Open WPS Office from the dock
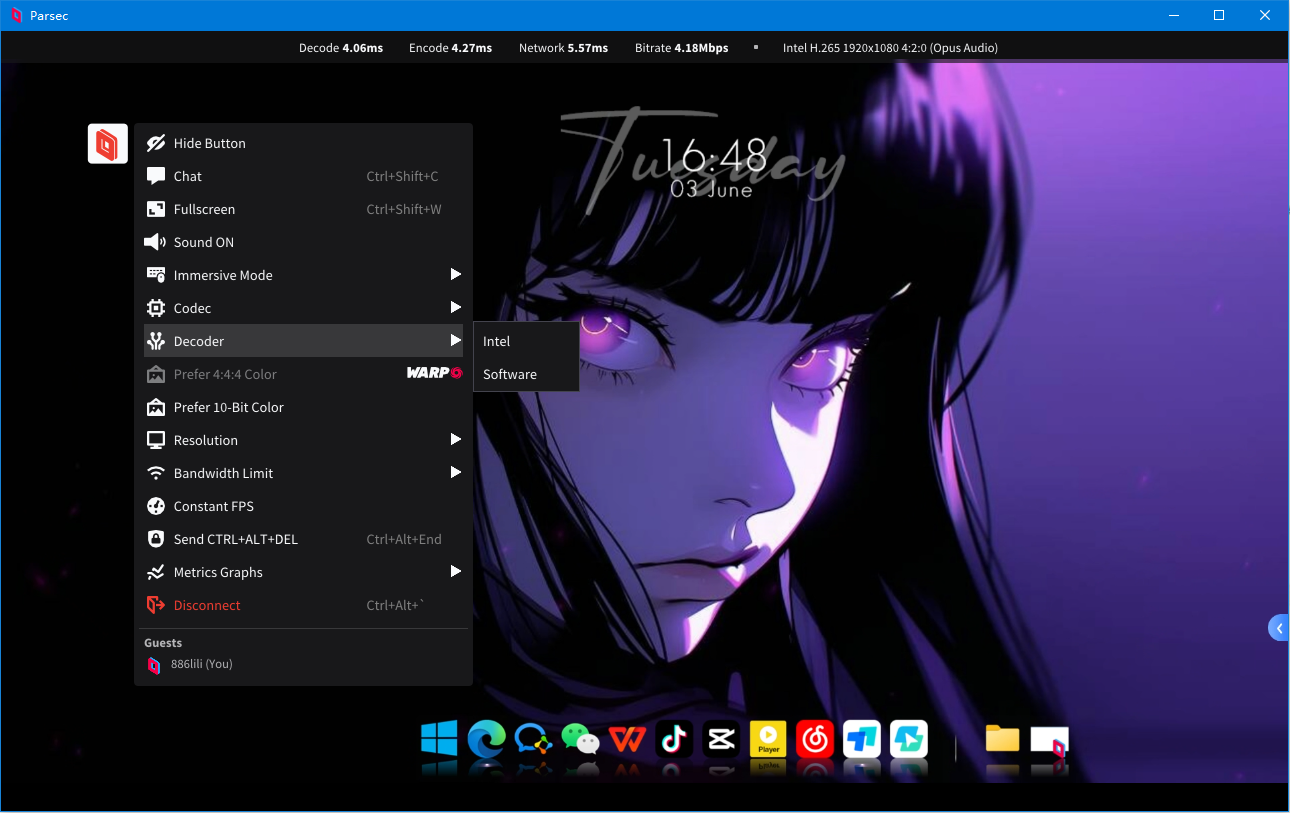Viewport: 1290px width, 813px height. click(627, 739)
